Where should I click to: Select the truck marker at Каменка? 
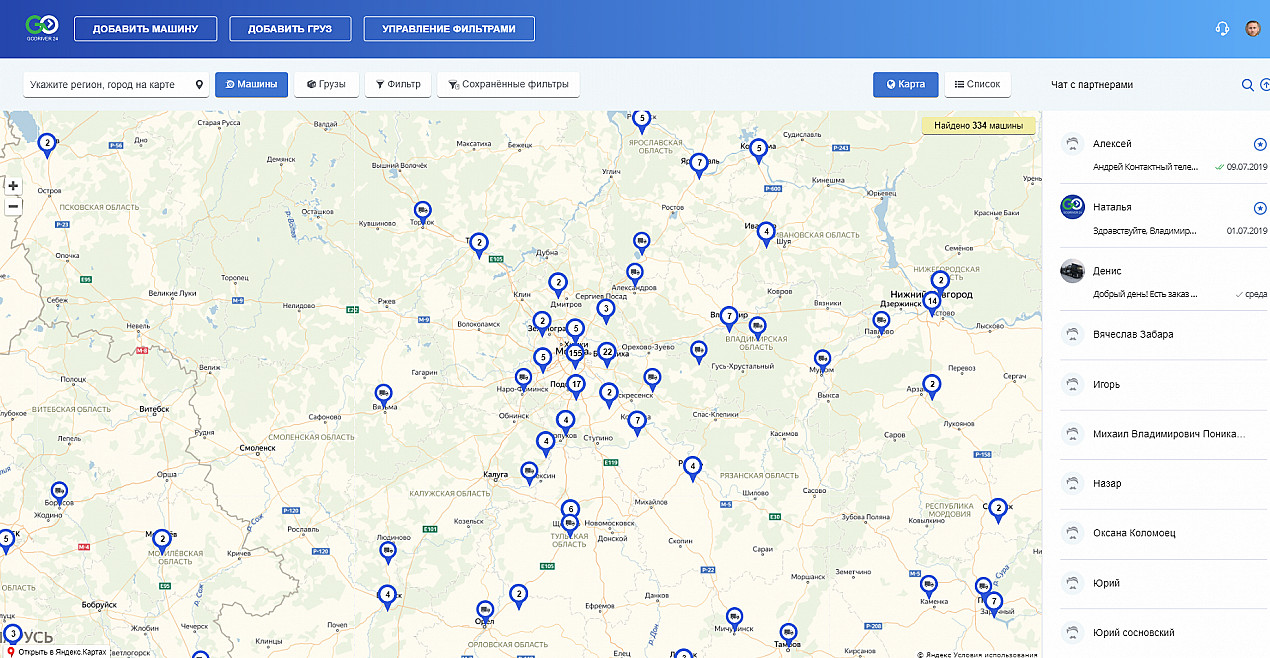[x=929, y=585]
